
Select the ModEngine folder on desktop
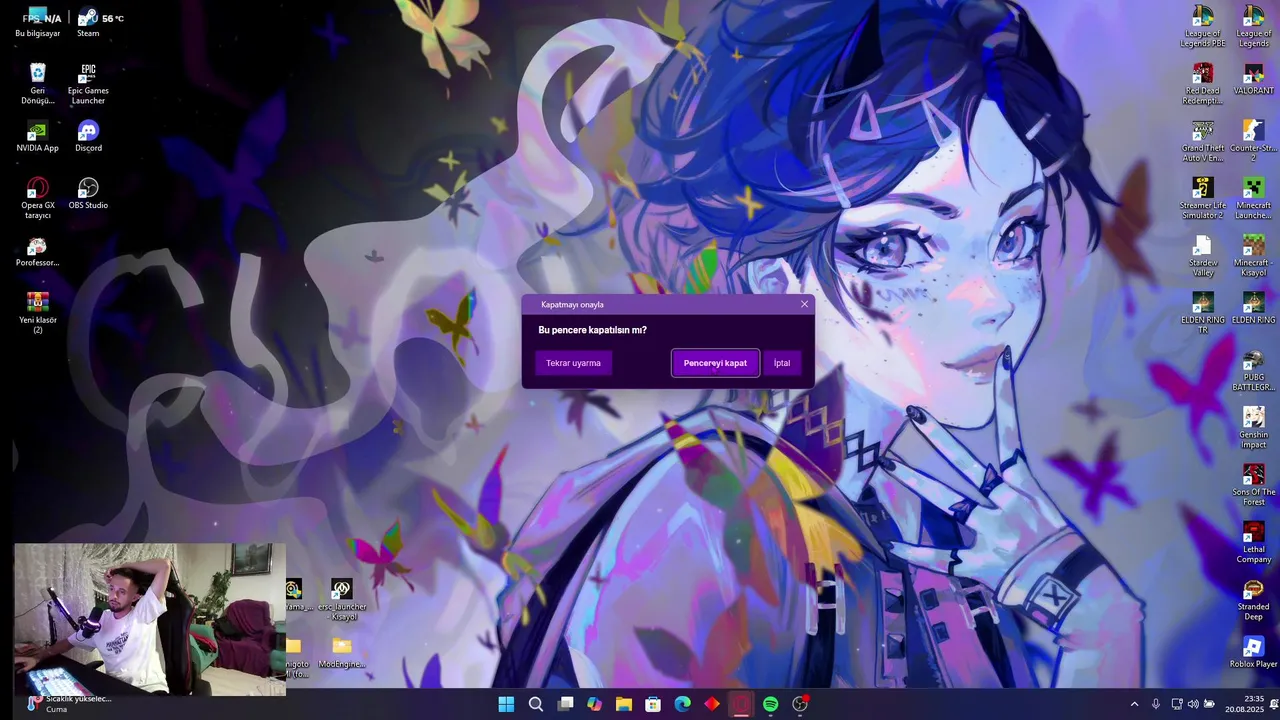tap(342, 653)
